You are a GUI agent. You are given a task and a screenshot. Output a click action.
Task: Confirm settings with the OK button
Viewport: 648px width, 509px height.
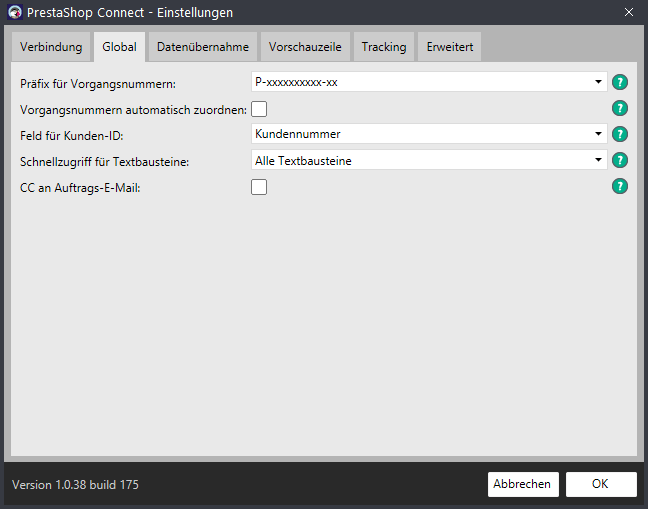click(x=601, y=484)
